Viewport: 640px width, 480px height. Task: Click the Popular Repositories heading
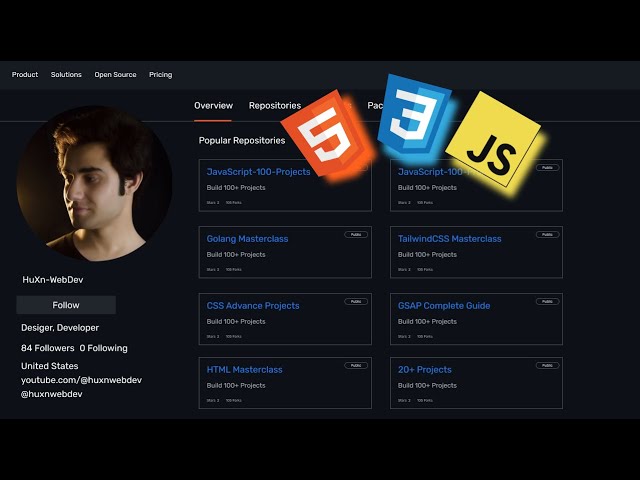point(242,140)
